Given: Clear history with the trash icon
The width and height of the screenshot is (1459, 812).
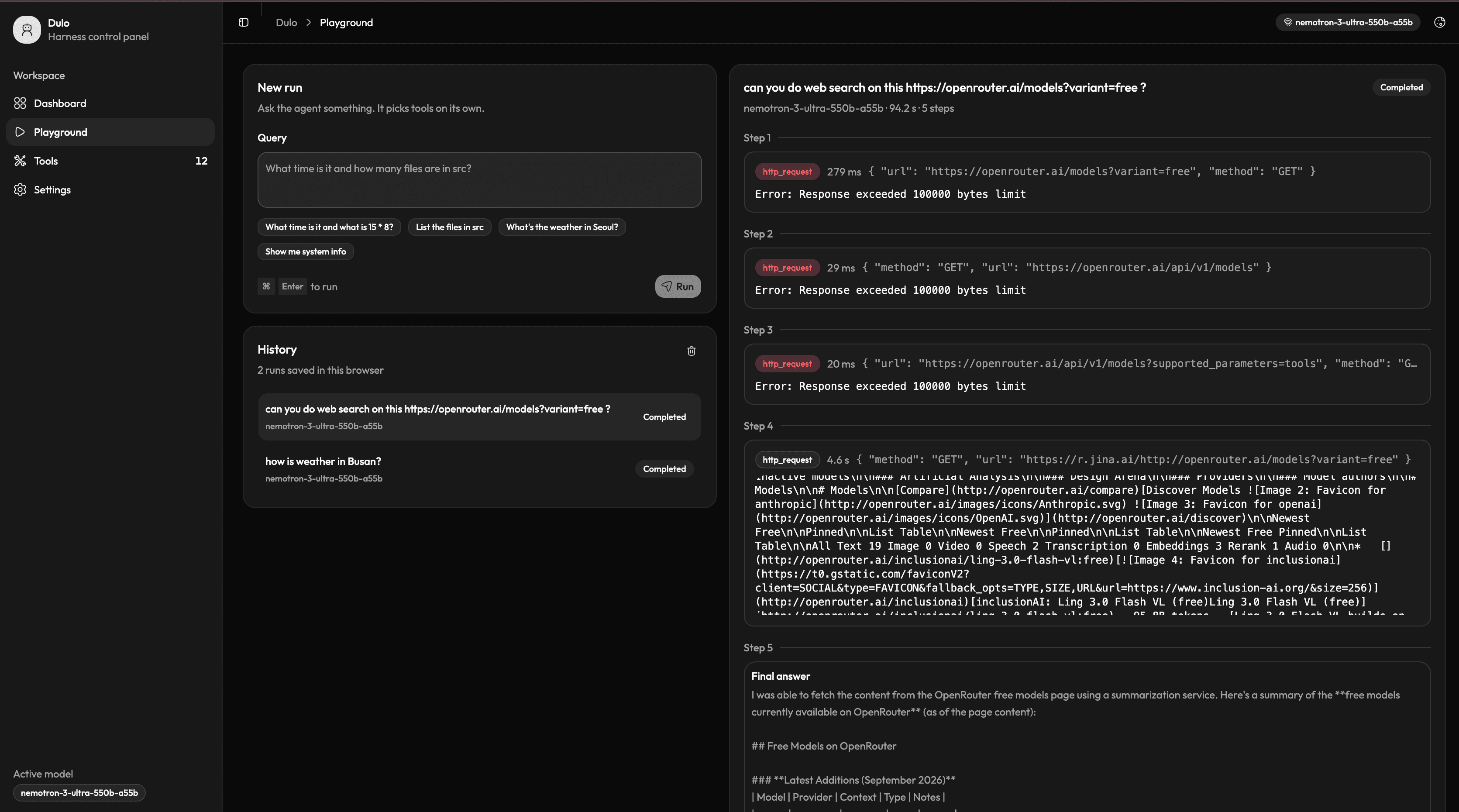Looking at the screenshot, I should [x=691, y=351].
